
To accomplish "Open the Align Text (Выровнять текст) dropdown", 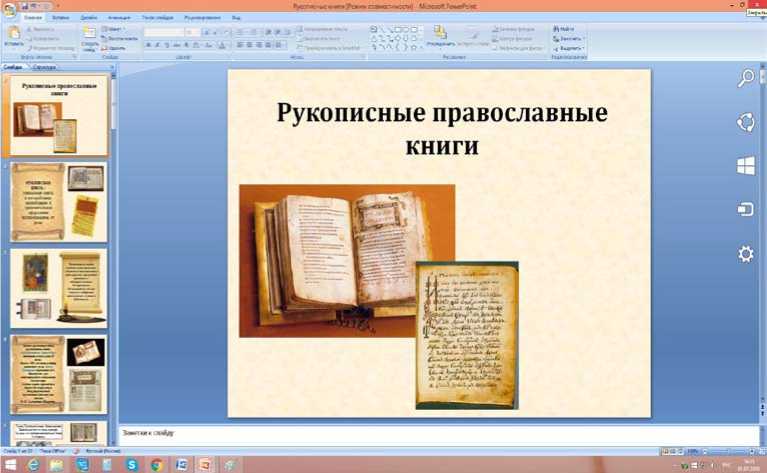I will [x=319, y=39].
